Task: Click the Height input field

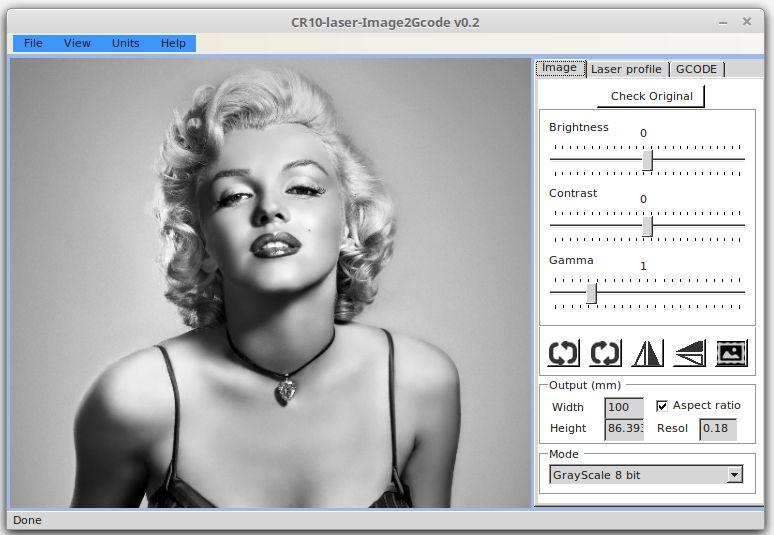Action: coord(624,428)
